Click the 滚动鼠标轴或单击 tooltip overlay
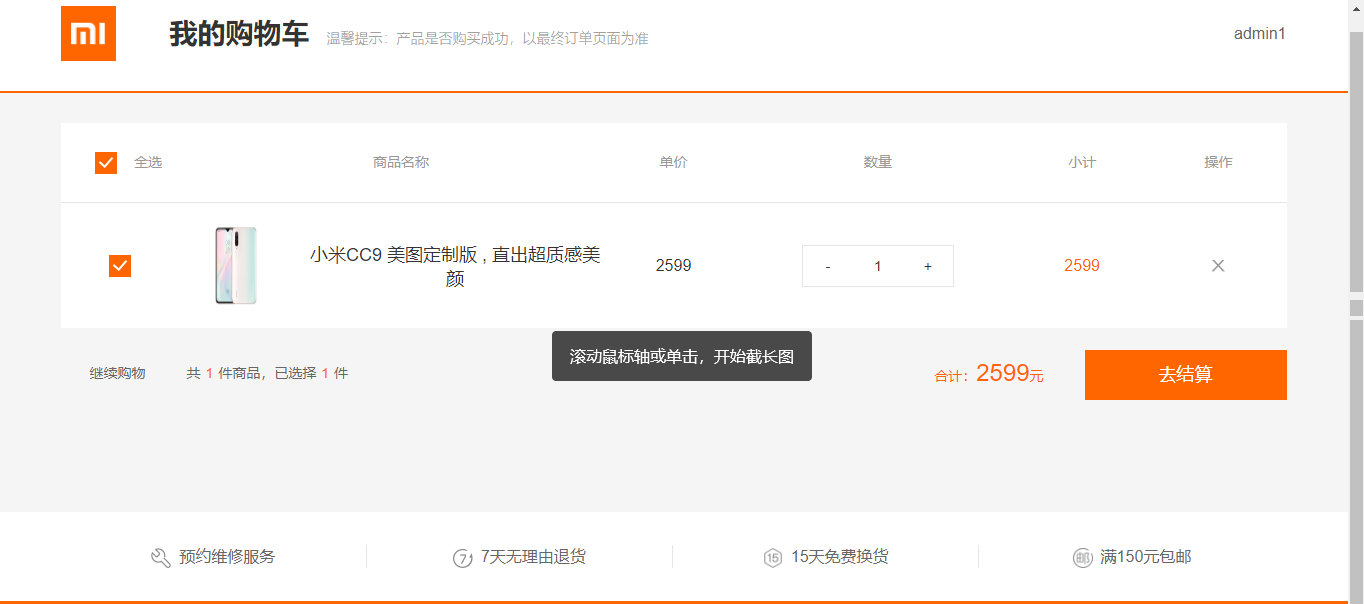The width and height of the screenshot is (1364, 604). (x=682, y=356)
